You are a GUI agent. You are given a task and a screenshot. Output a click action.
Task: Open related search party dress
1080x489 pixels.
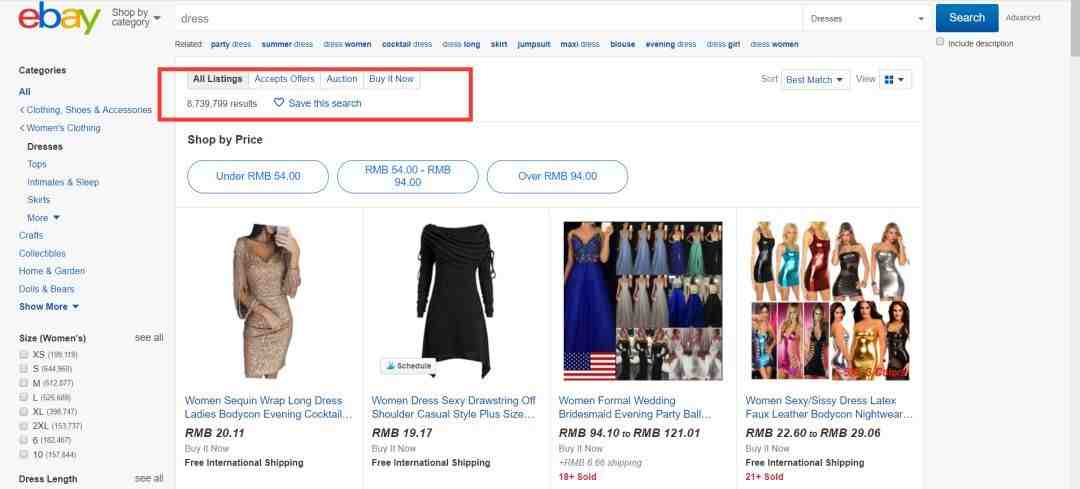231,44
